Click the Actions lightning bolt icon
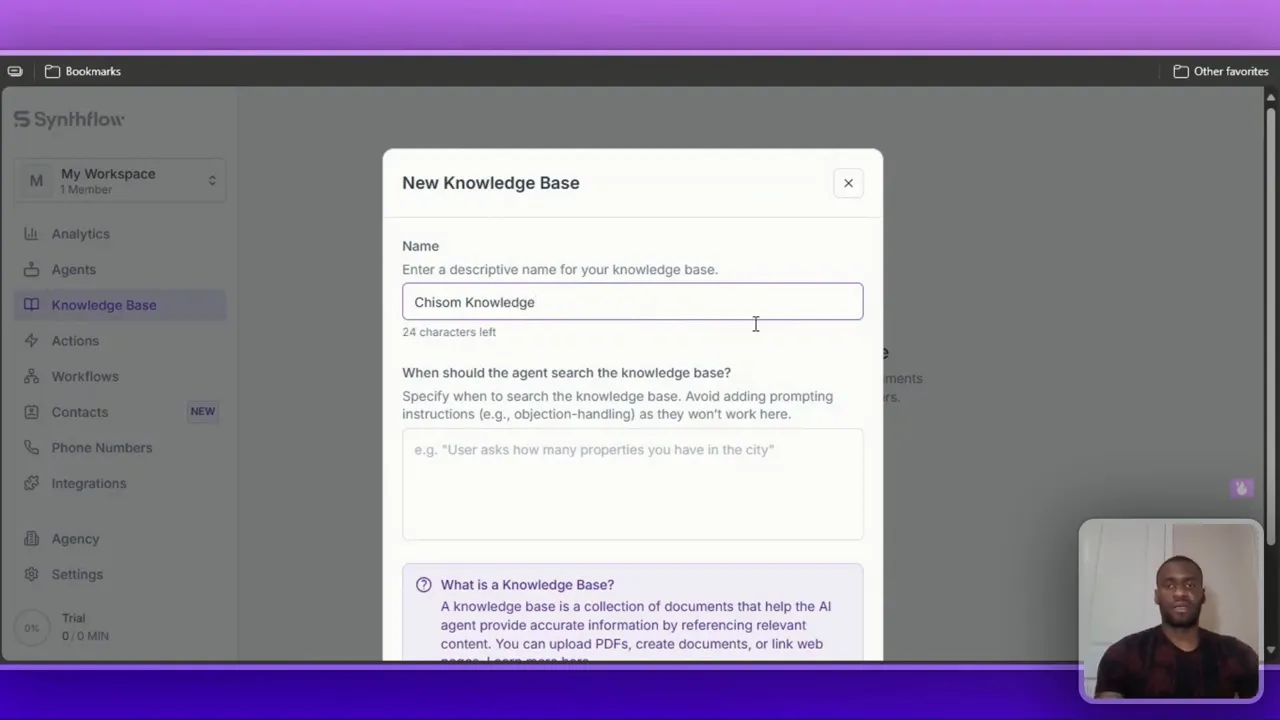The height and width of the screenshot is (720, 1280). click(x=31, y=341)
